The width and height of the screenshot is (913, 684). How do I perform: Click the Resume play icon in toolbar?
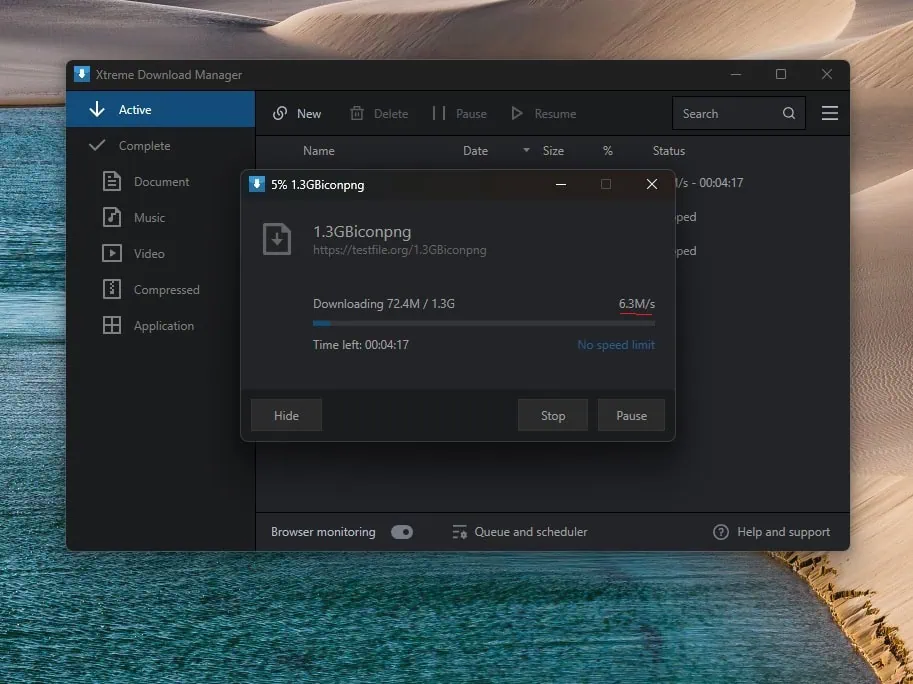click(x=516, y=114)
